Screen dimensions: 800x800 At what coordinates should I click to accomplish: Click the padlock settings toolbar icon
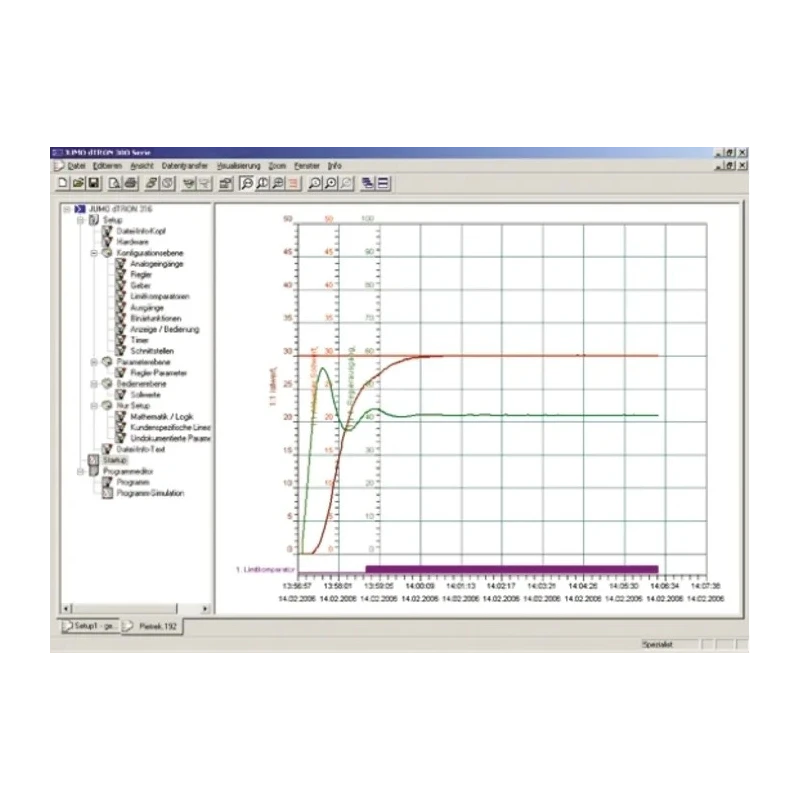point(226,183)
